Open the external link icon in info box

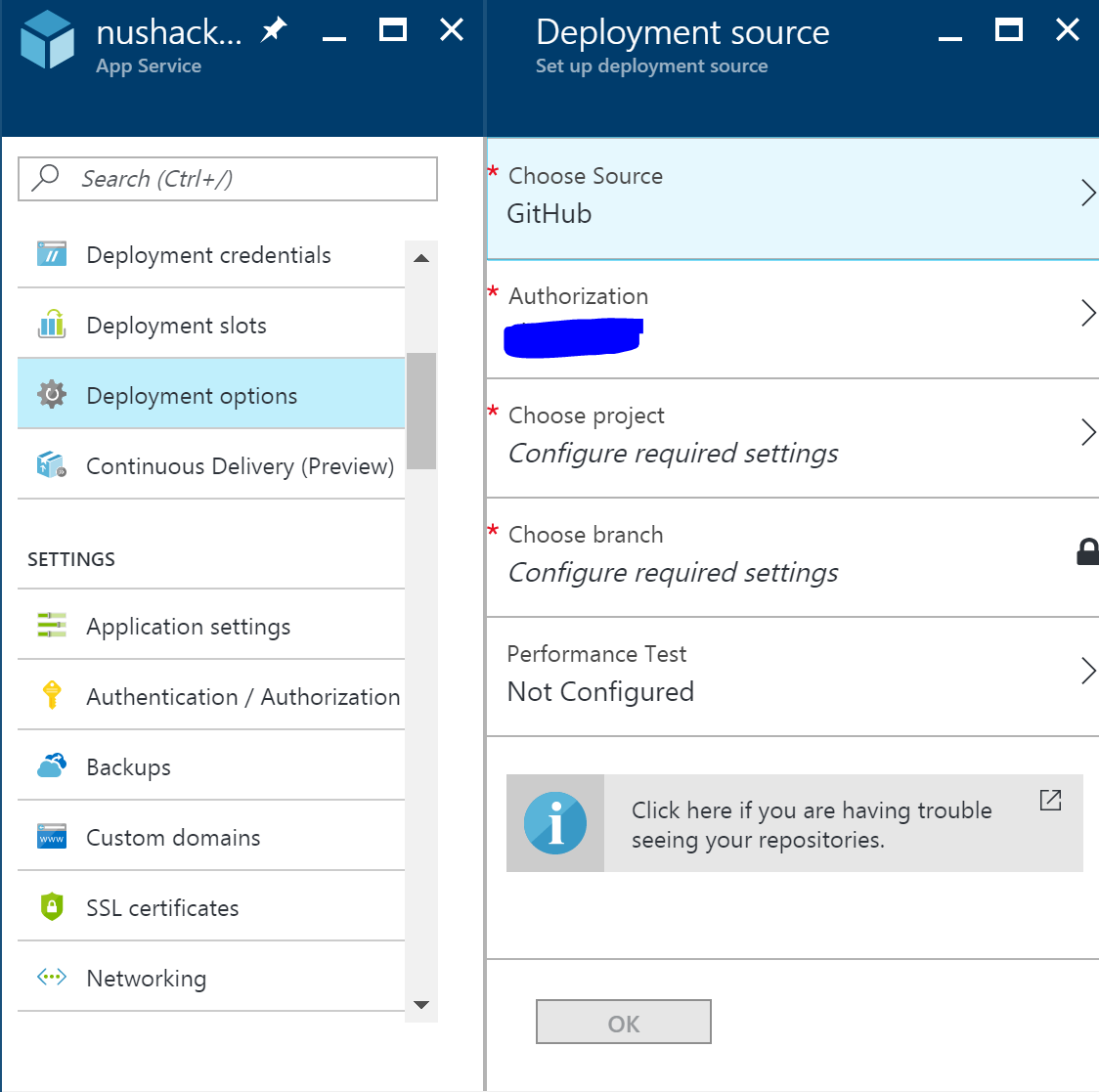[x=1050, y=800]
